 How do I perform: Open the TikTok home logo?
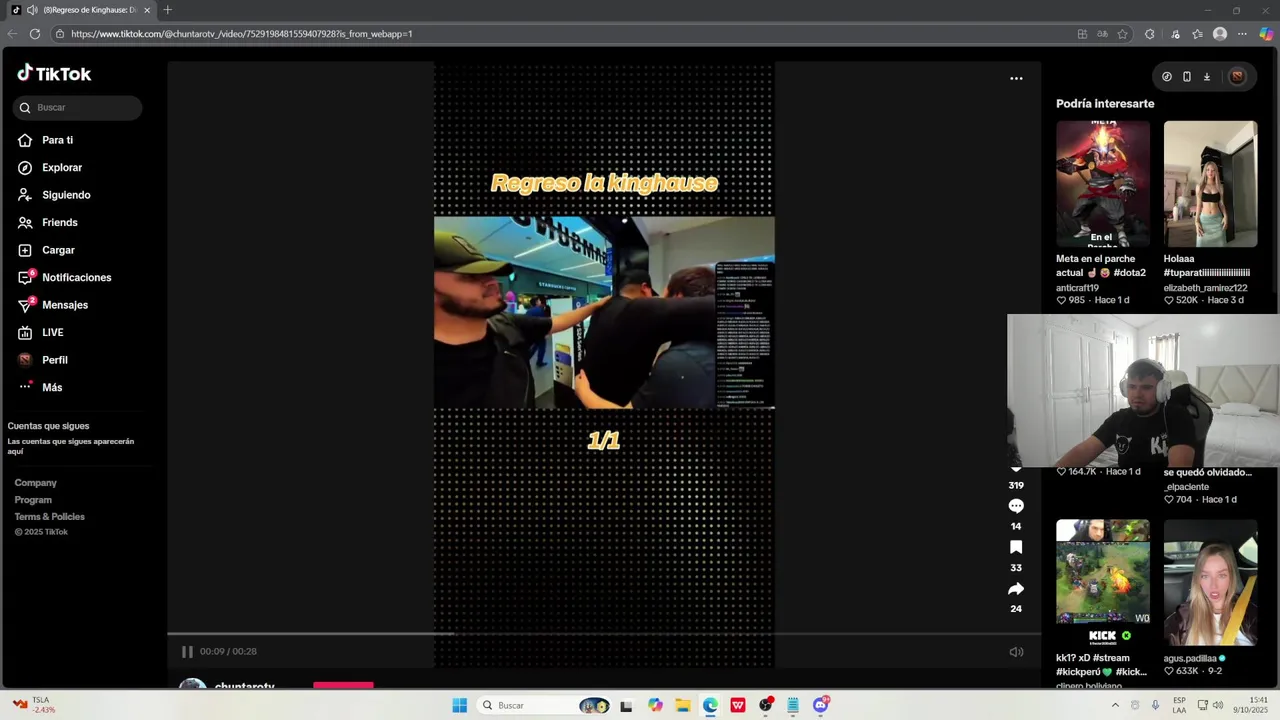pyautogui.click(x=54, y=73)
